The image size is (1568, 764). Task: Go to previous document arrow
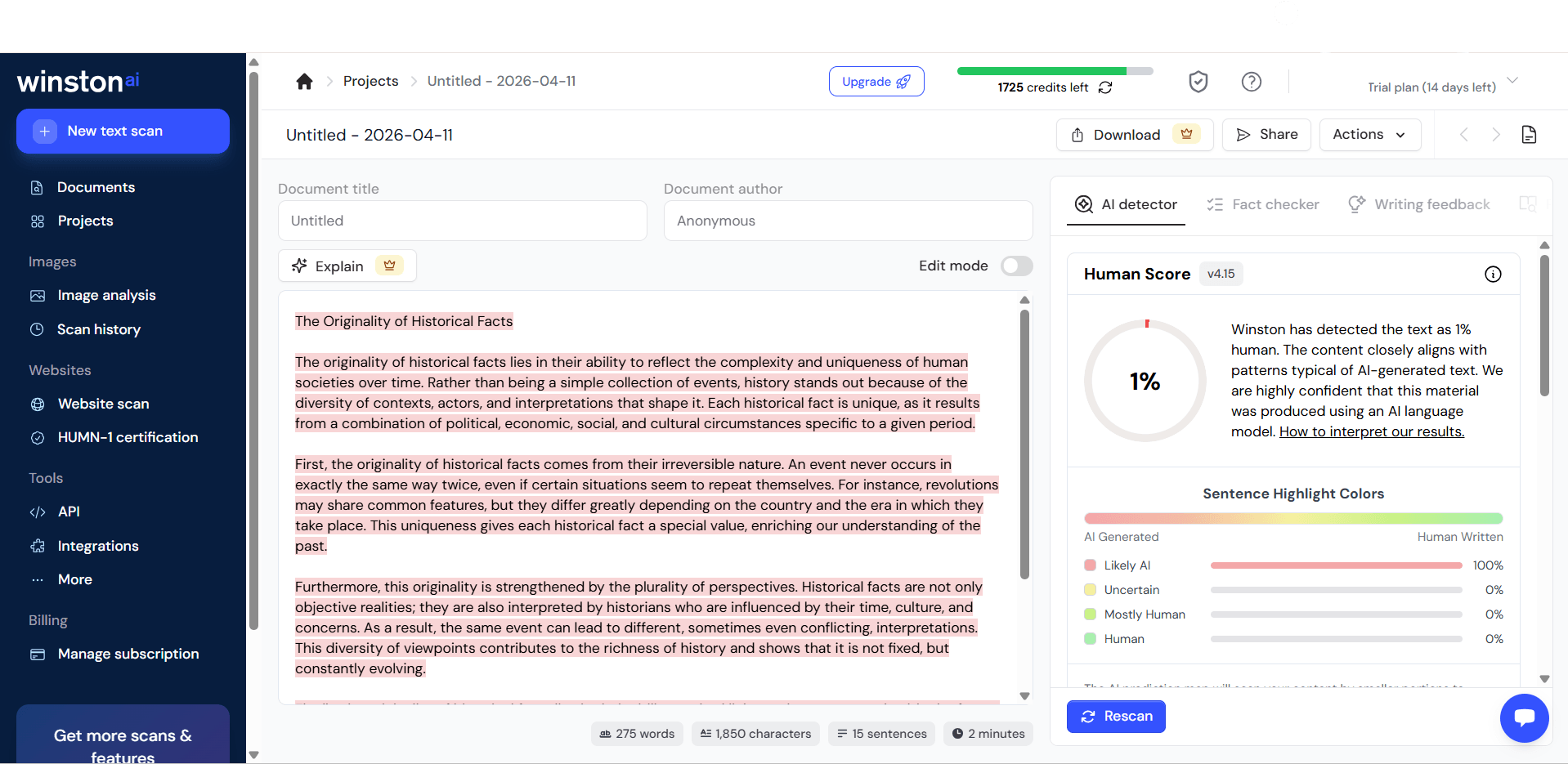tap(1464, 135)
